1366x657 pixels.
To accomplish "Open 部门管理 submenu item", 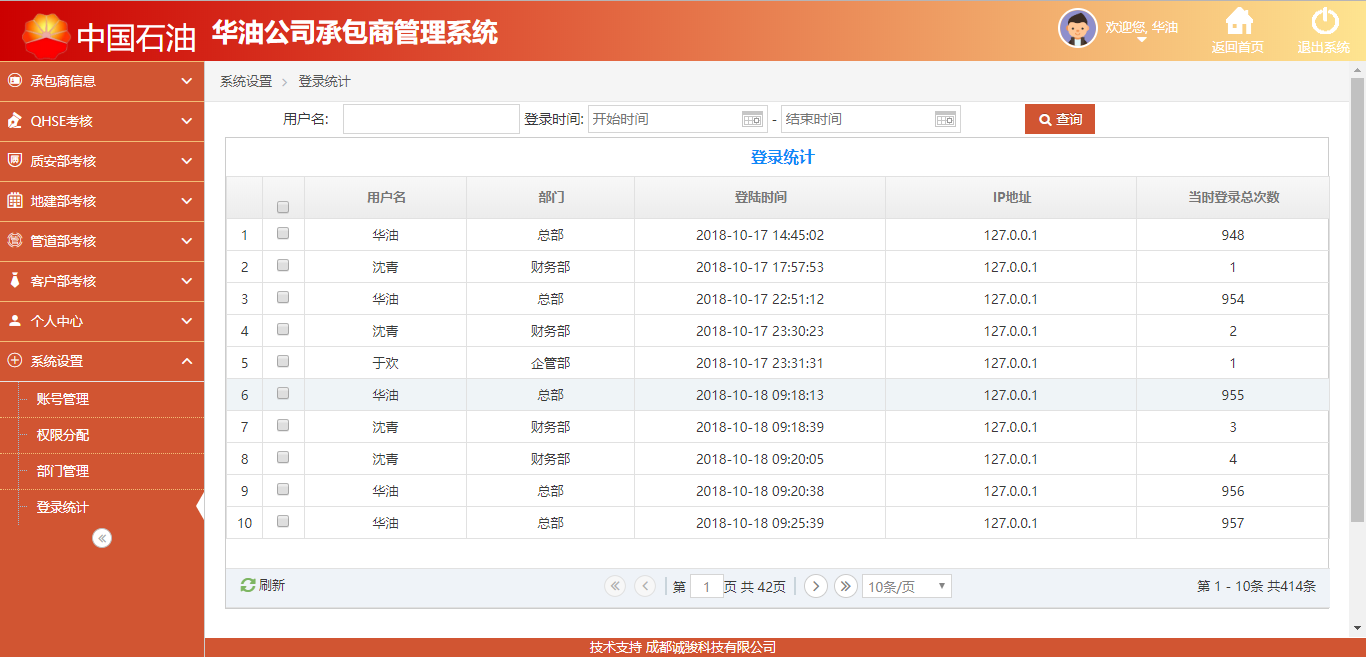I will pyautogui.click(x=63, y=471).
